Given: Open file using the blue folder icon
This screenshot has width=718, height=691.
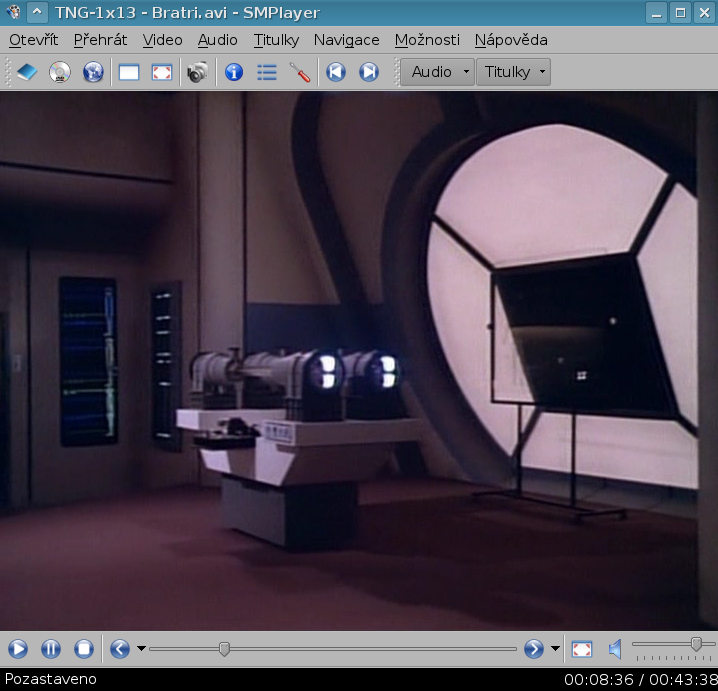Looking at the screenshot, I should pos(27,72).
